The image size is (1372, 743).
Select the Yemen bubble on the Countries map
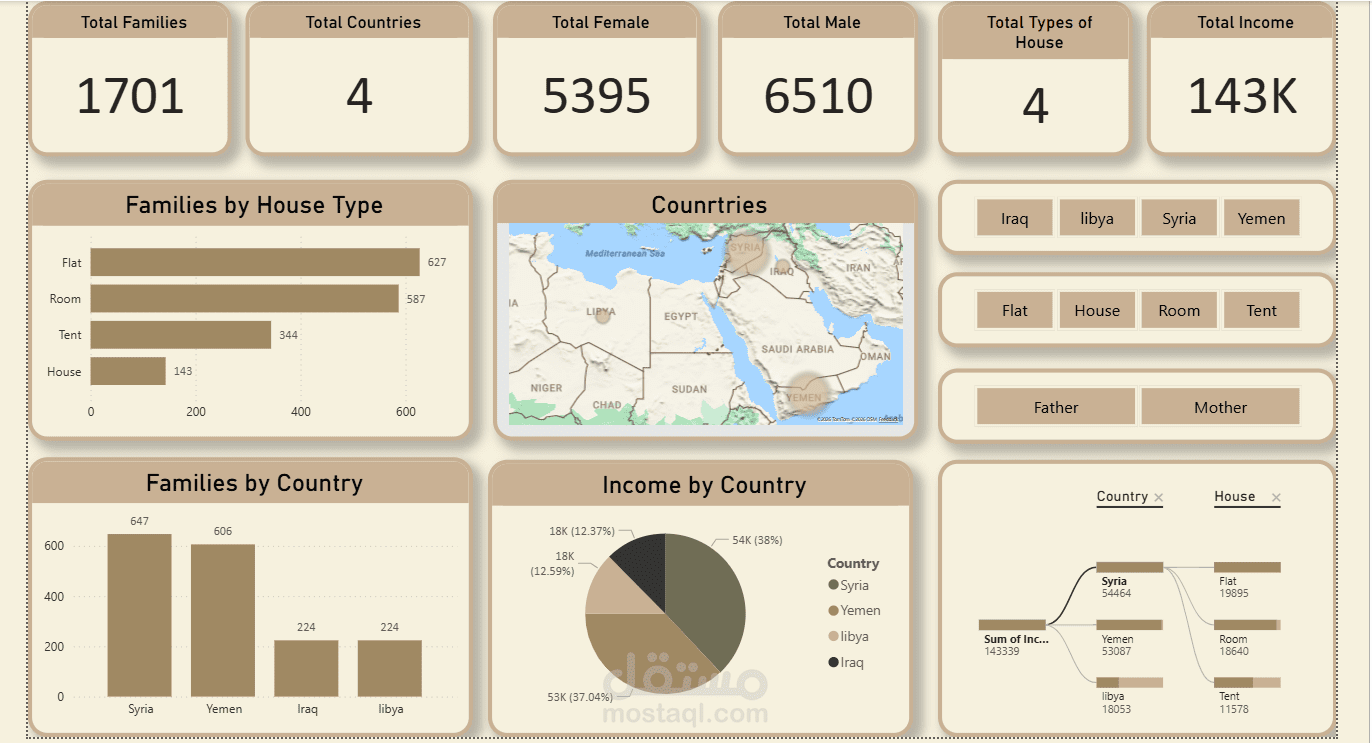805,390
